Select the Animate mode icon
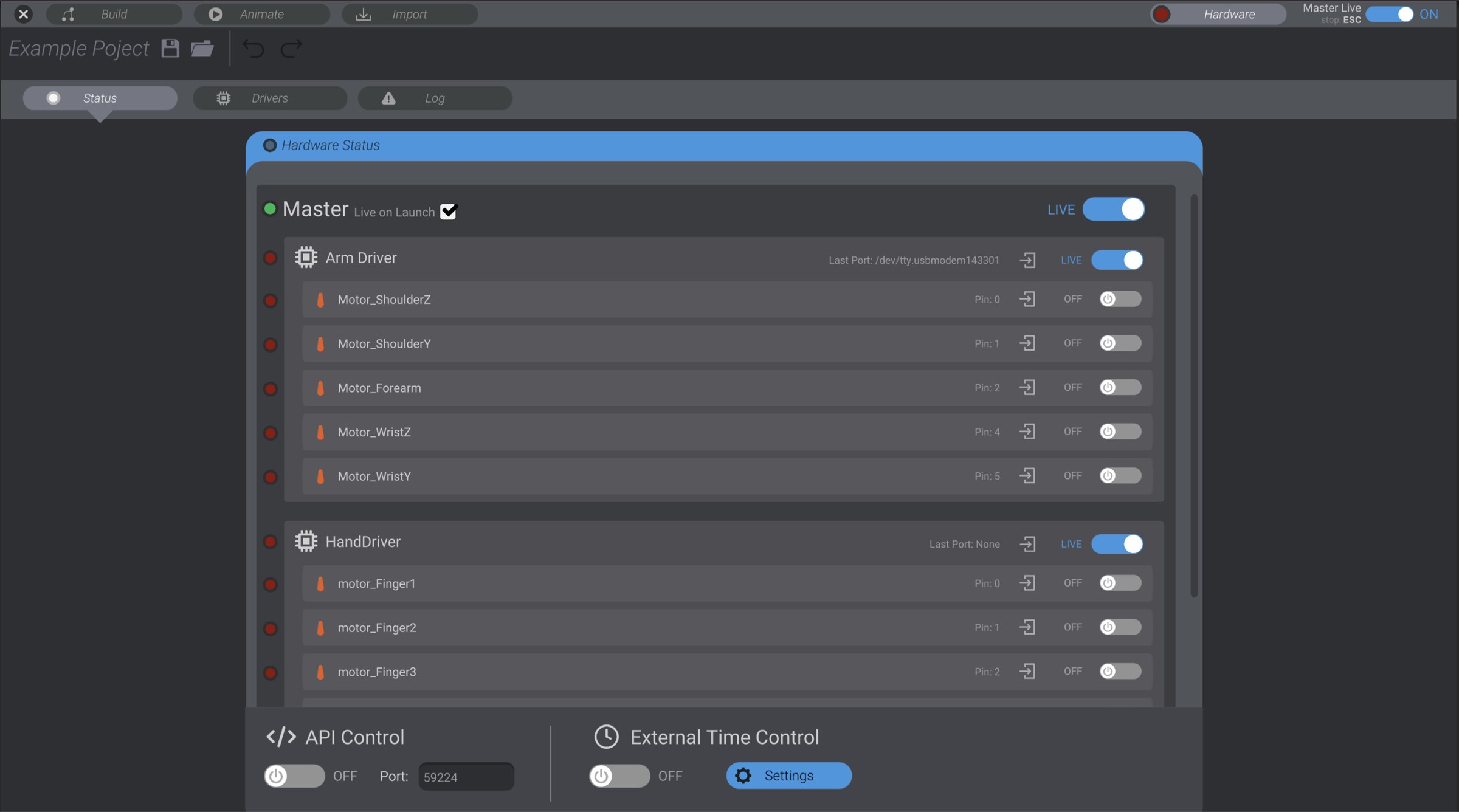The image size is (1459, 812). tap(215, 13)
